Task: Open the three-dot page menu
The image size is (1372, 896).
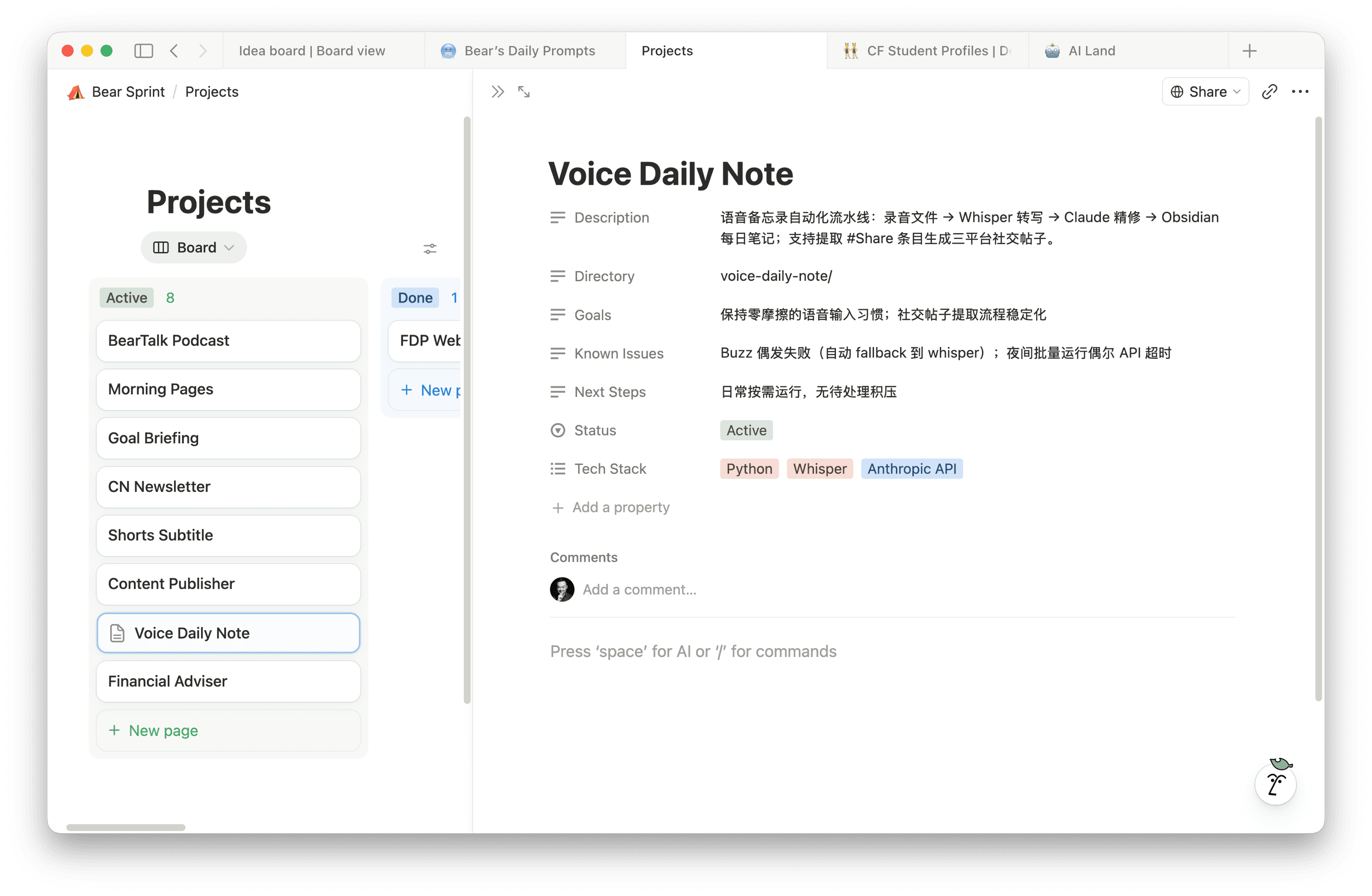Action: tap(1300, 91)
